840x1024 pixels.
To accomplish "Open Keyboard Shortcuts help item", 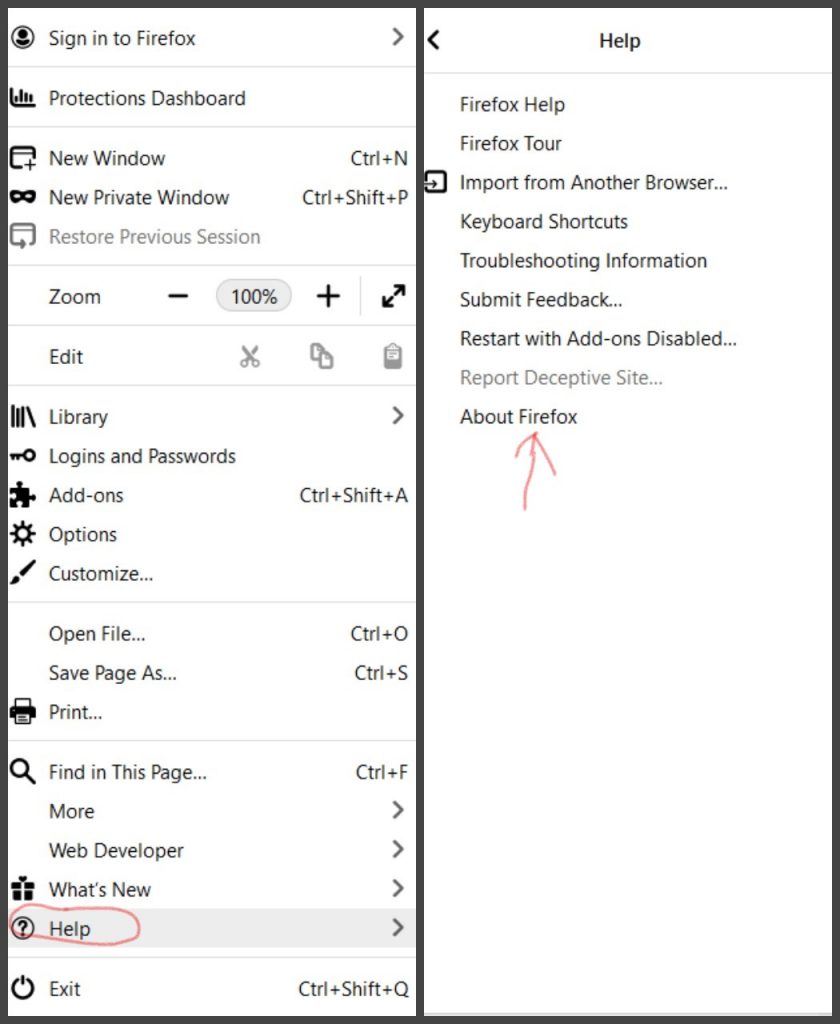I will [544, 222].
